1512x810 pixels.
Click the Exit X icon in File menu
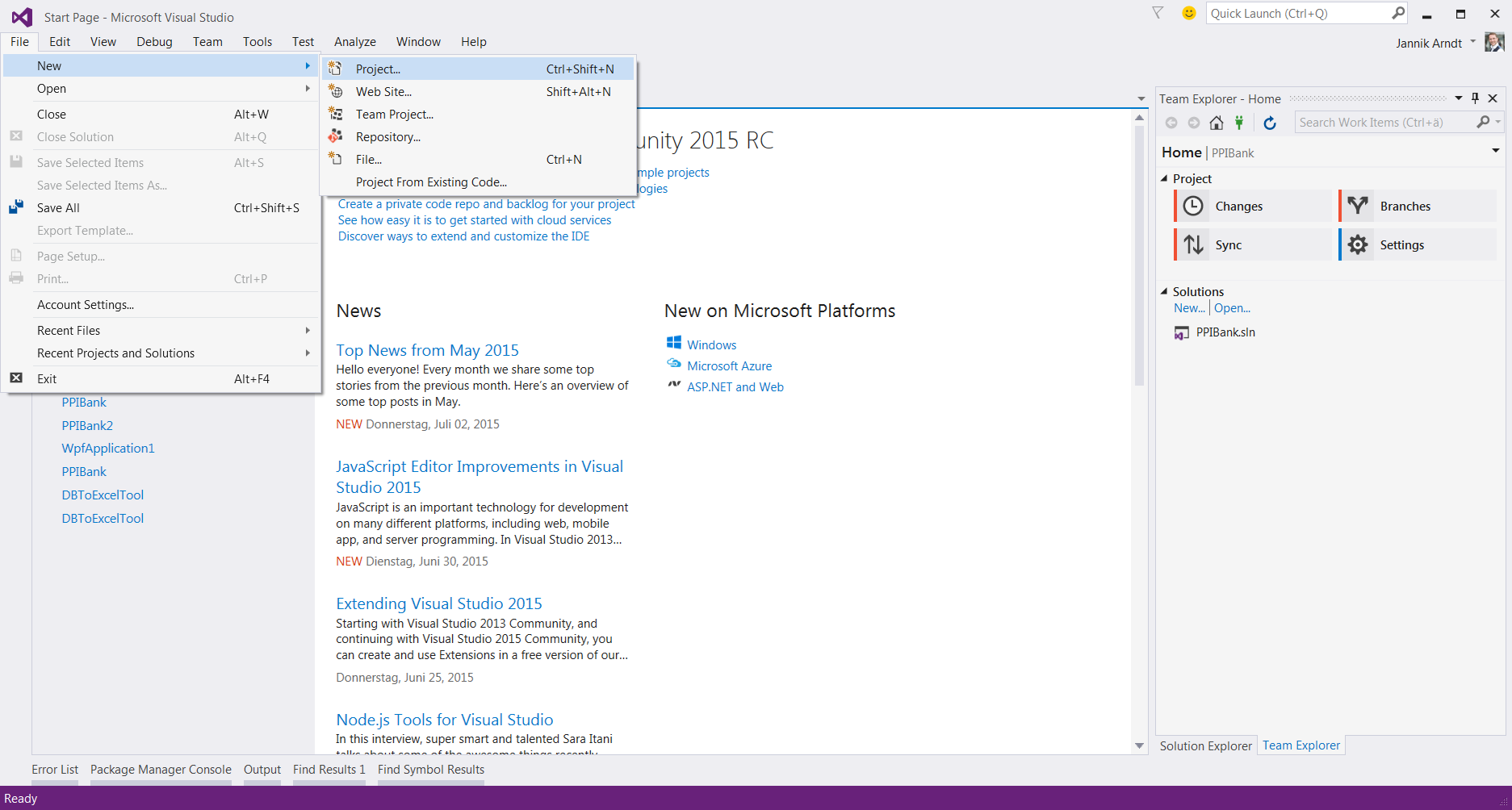coord(16,378)
